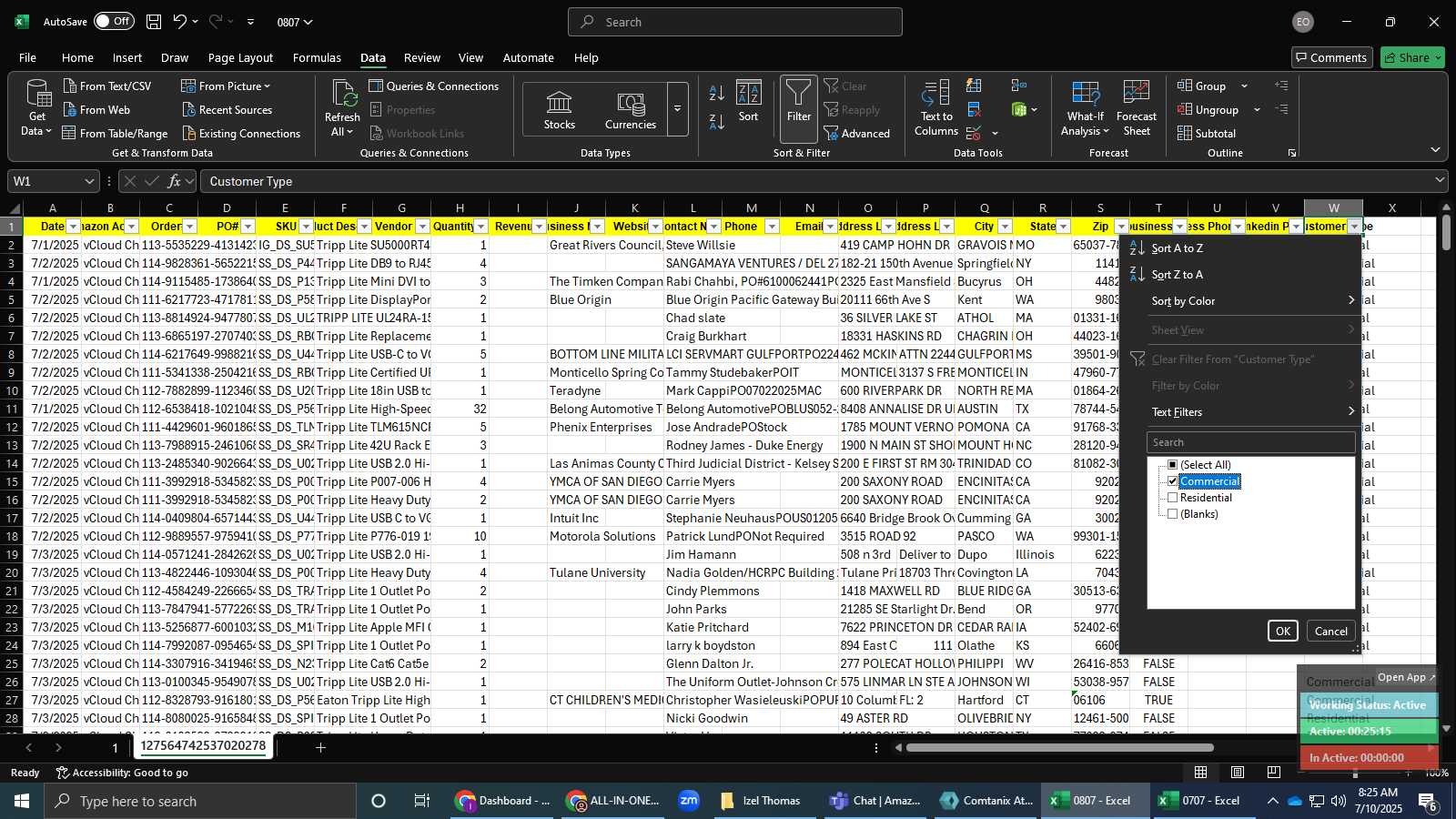Click the Share button

point(1412,57)
